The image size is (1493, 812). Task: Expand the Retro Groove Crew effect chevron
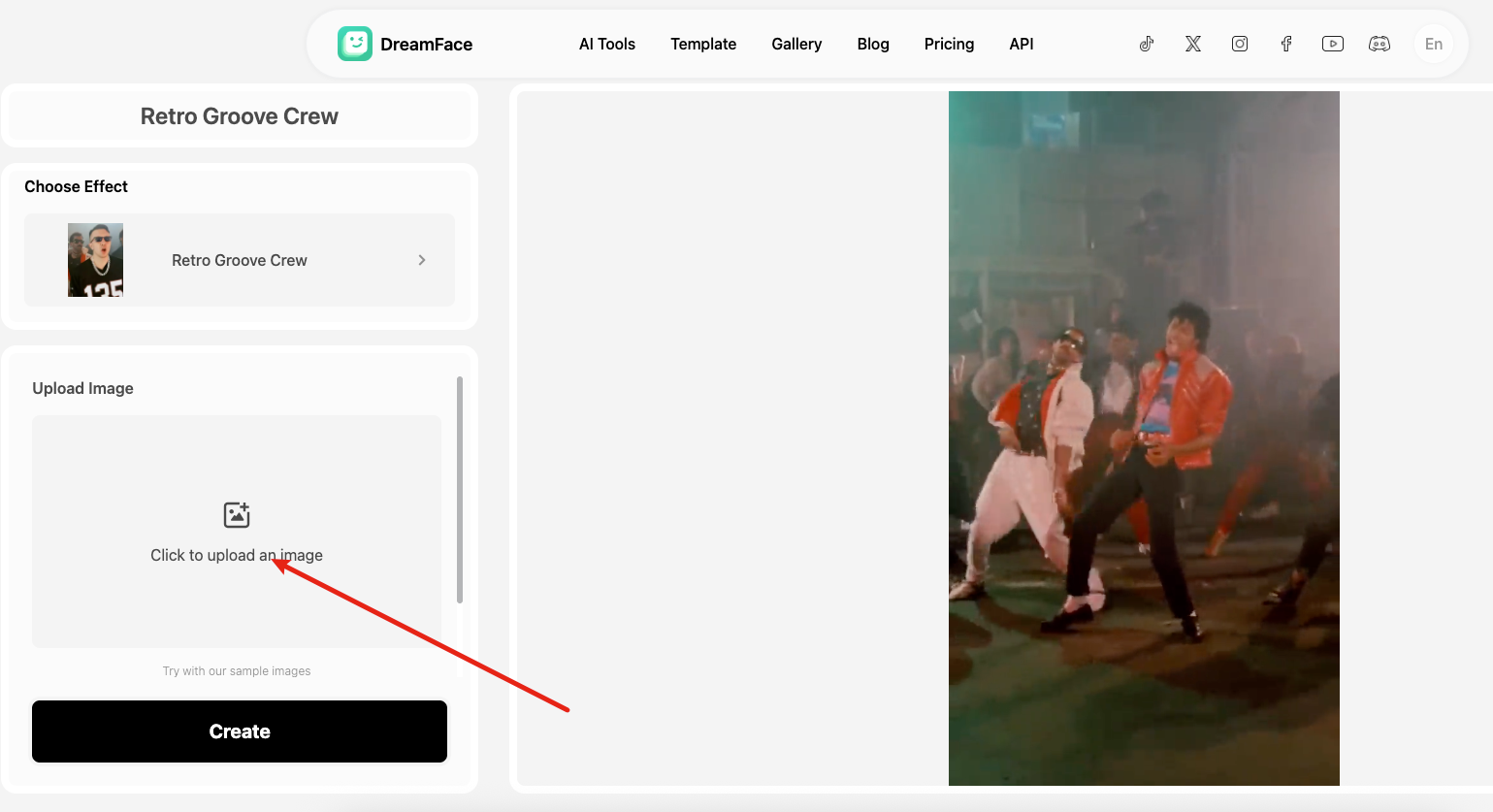(422, 260)
